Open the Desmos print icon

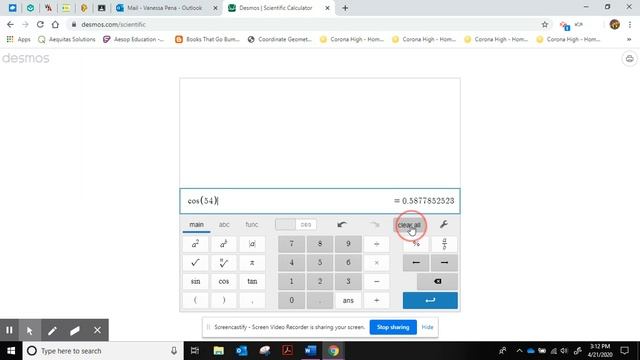(x=629, y=58)
